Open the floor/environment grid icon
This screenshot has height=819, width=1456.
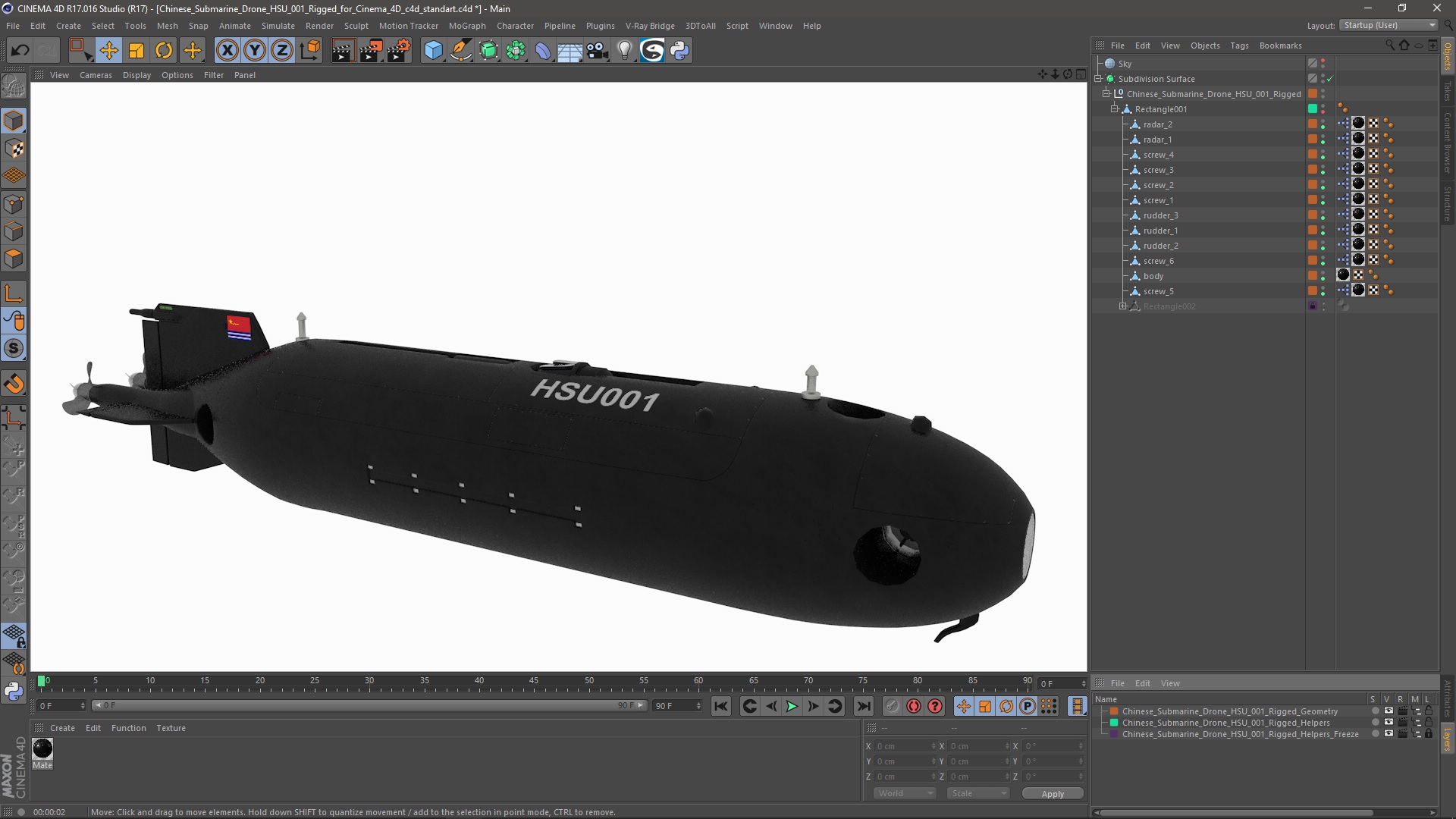click(570, 51)
